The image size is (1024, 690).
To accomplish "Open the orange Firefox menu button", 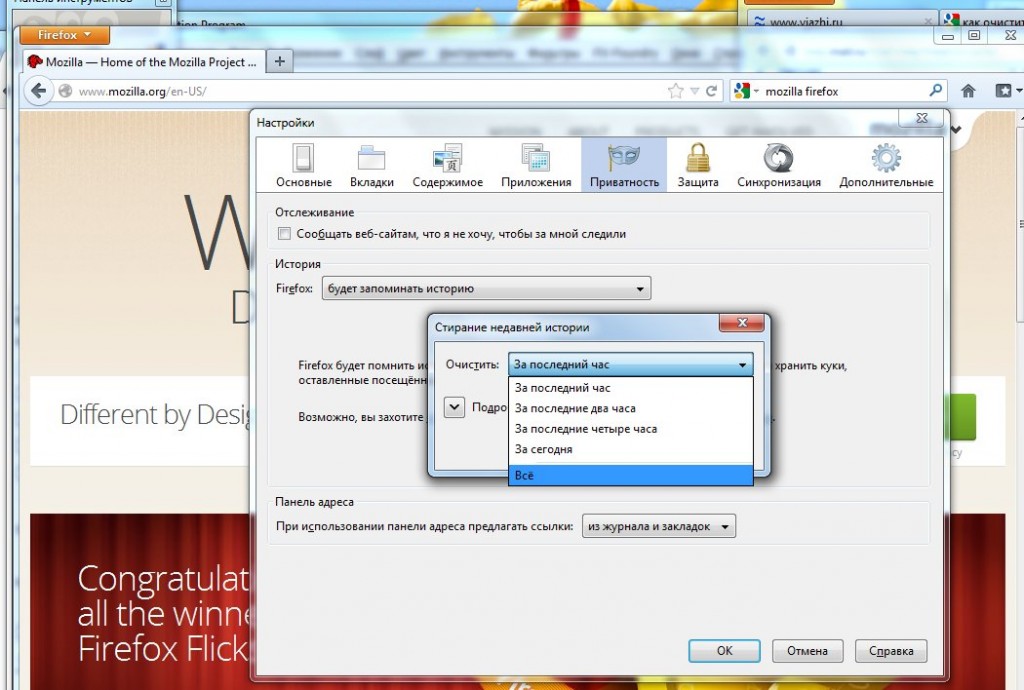I will (64, 35).
